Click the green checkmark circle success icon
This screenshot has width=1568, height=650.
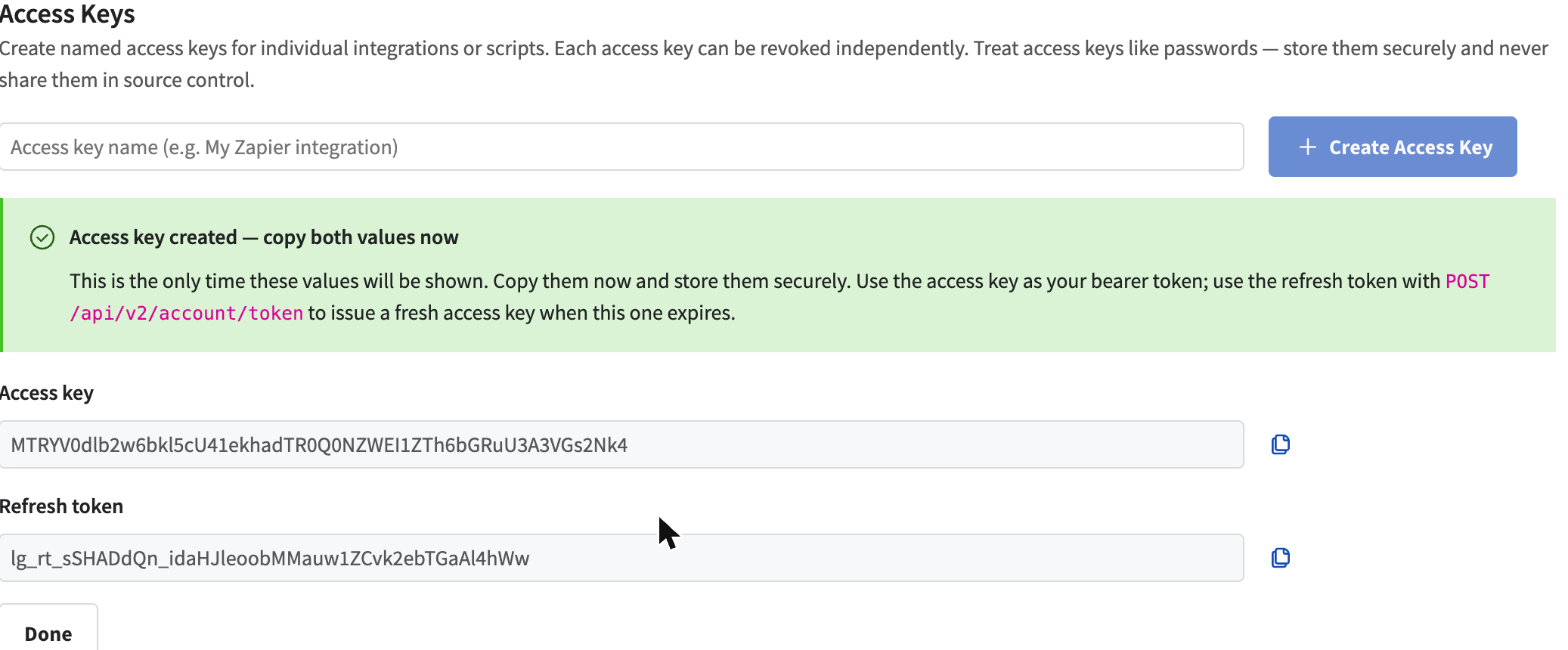coord(42,237)
